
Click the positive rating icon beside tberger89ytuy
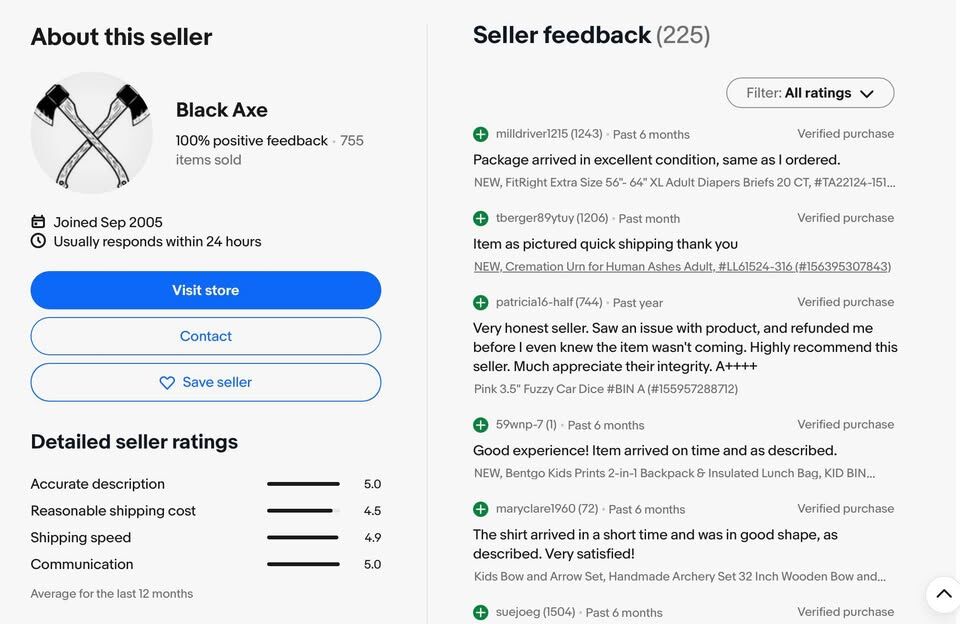481,218
